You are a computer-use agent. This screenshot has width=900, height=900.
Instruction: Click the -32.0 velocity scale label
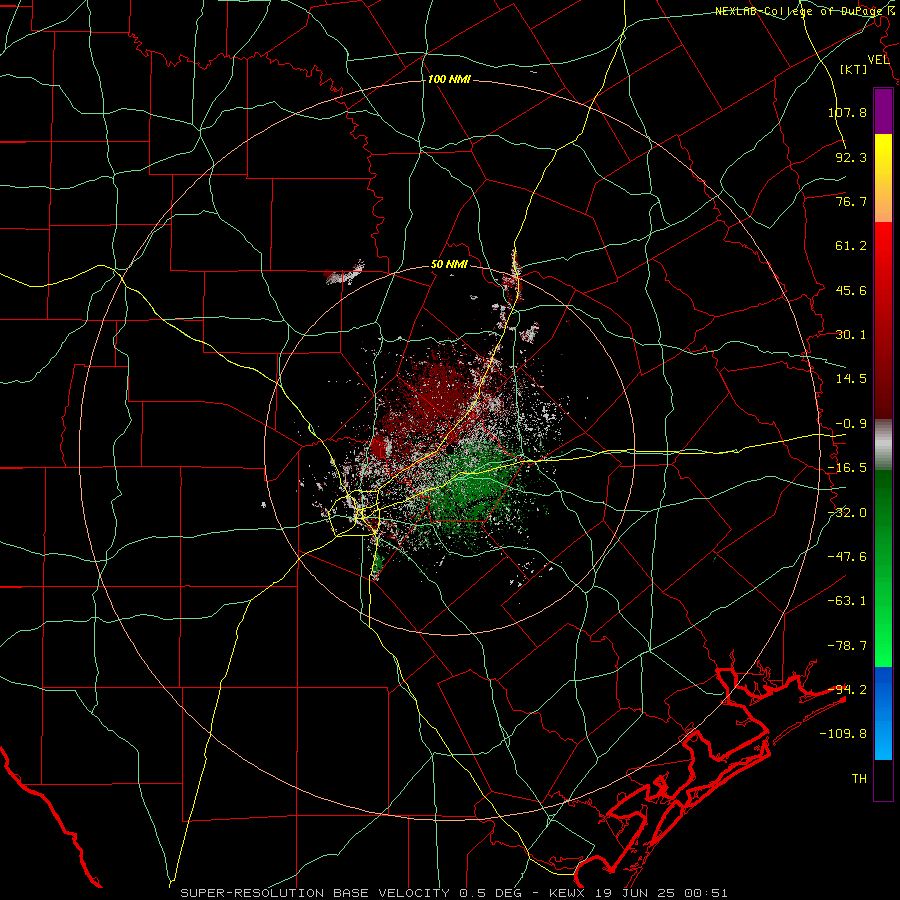[847, 513]
